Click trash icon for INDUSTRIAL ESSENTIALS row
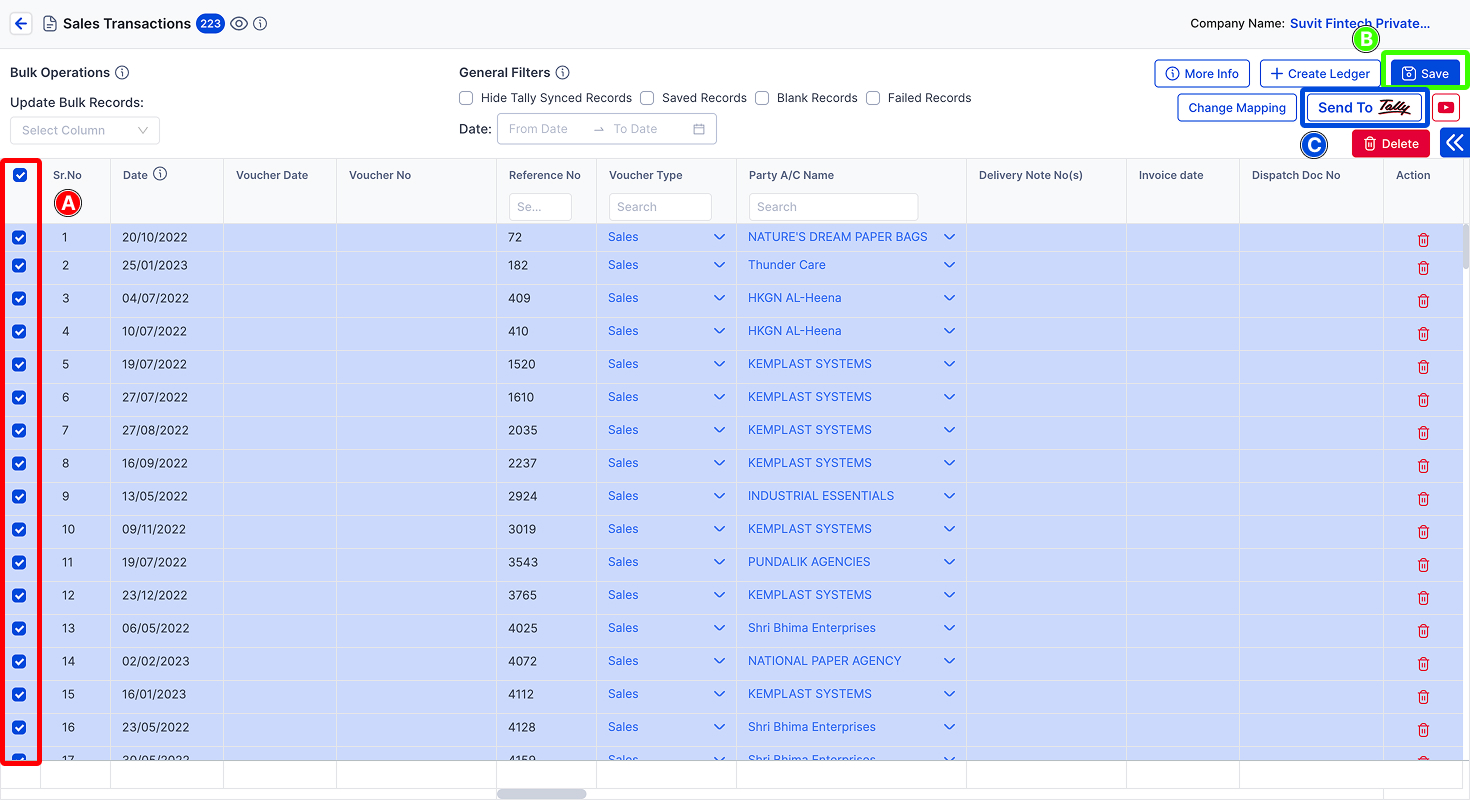This screenshot has width=1470, height=800. coord(1423,499)
